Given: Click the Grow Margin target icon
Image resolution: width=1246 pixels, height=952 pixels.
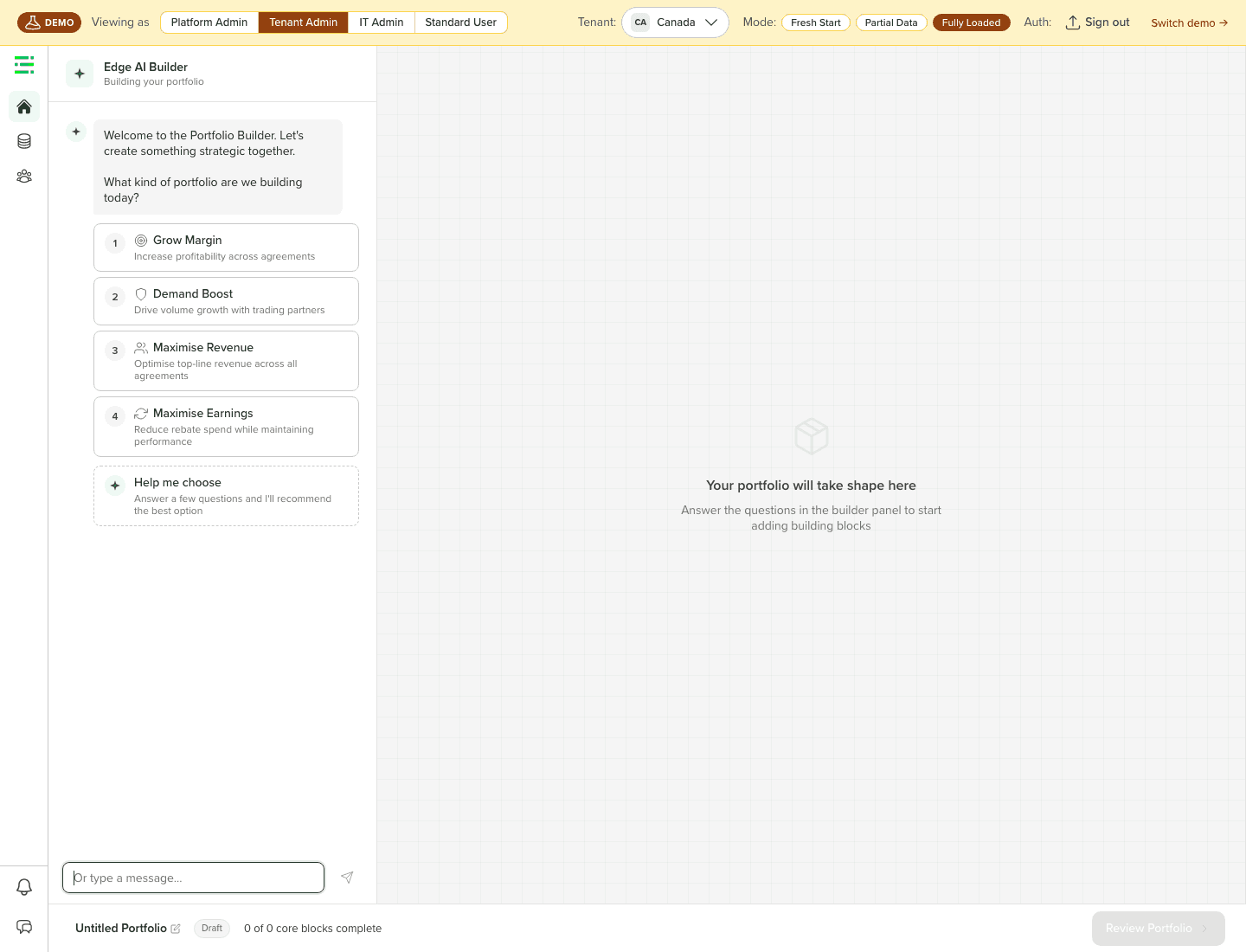Looking at the screenshot, I should pos(141,241).
